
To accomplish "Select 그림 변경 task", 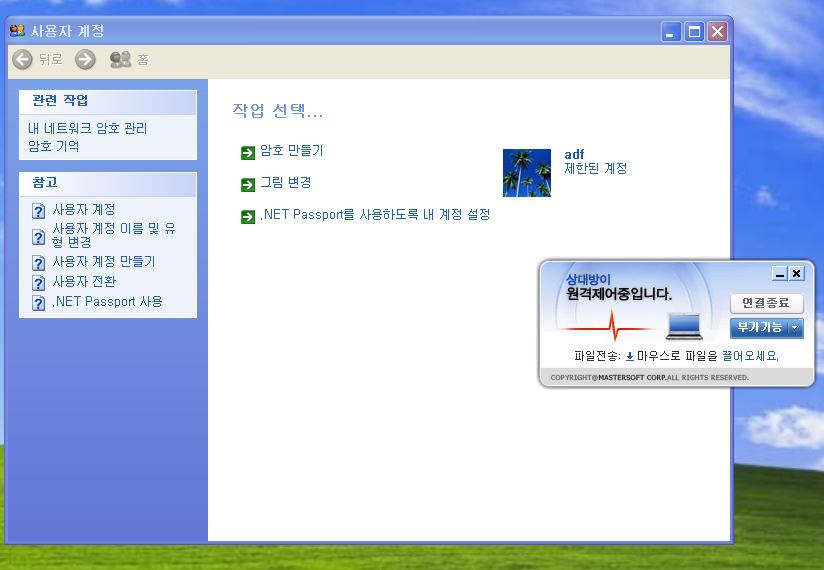I will coord(286,182).
